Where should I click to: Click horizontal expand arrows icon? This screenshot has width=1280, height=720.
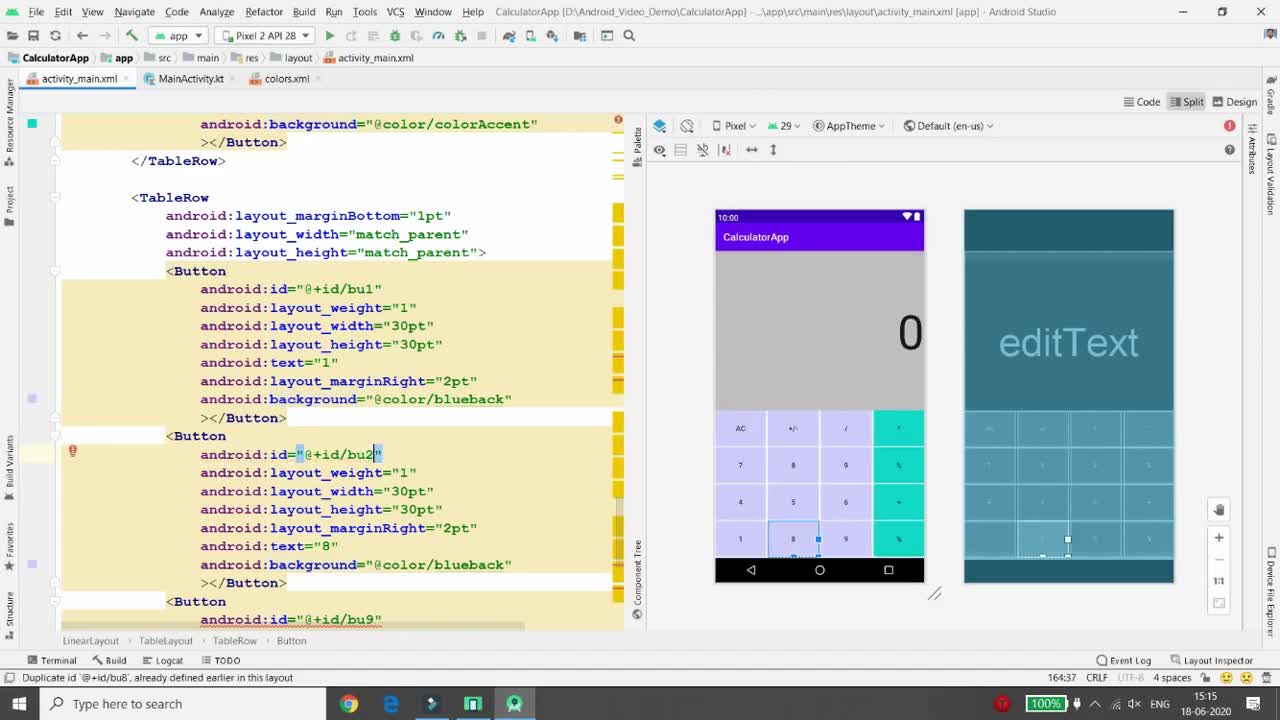coord(752,150)
